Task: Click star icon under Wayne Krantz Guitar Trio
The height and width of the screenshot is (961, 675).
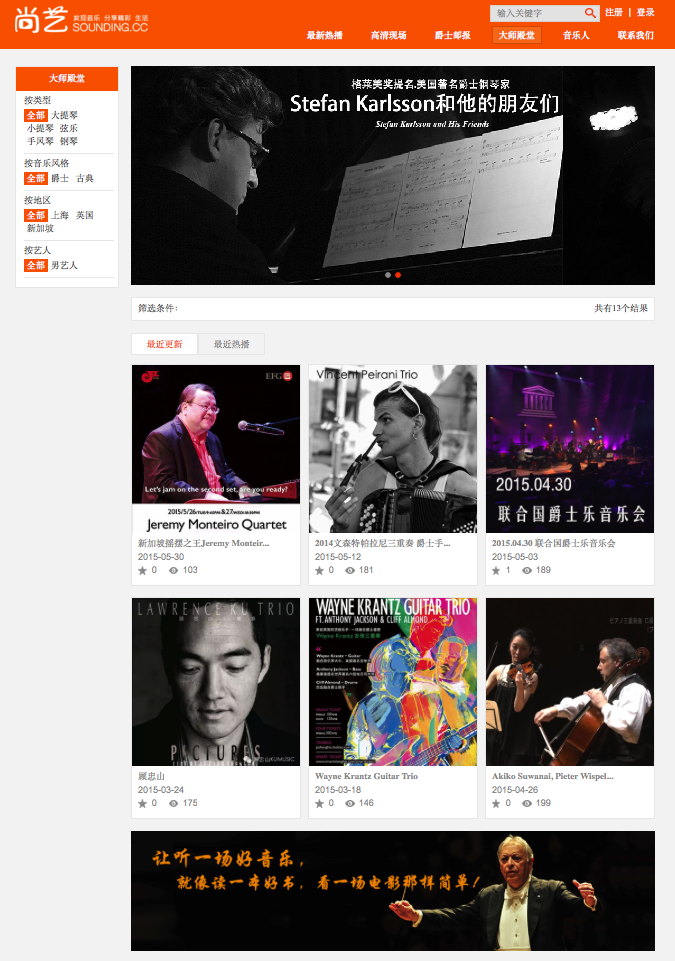Action: pos(319,803)
